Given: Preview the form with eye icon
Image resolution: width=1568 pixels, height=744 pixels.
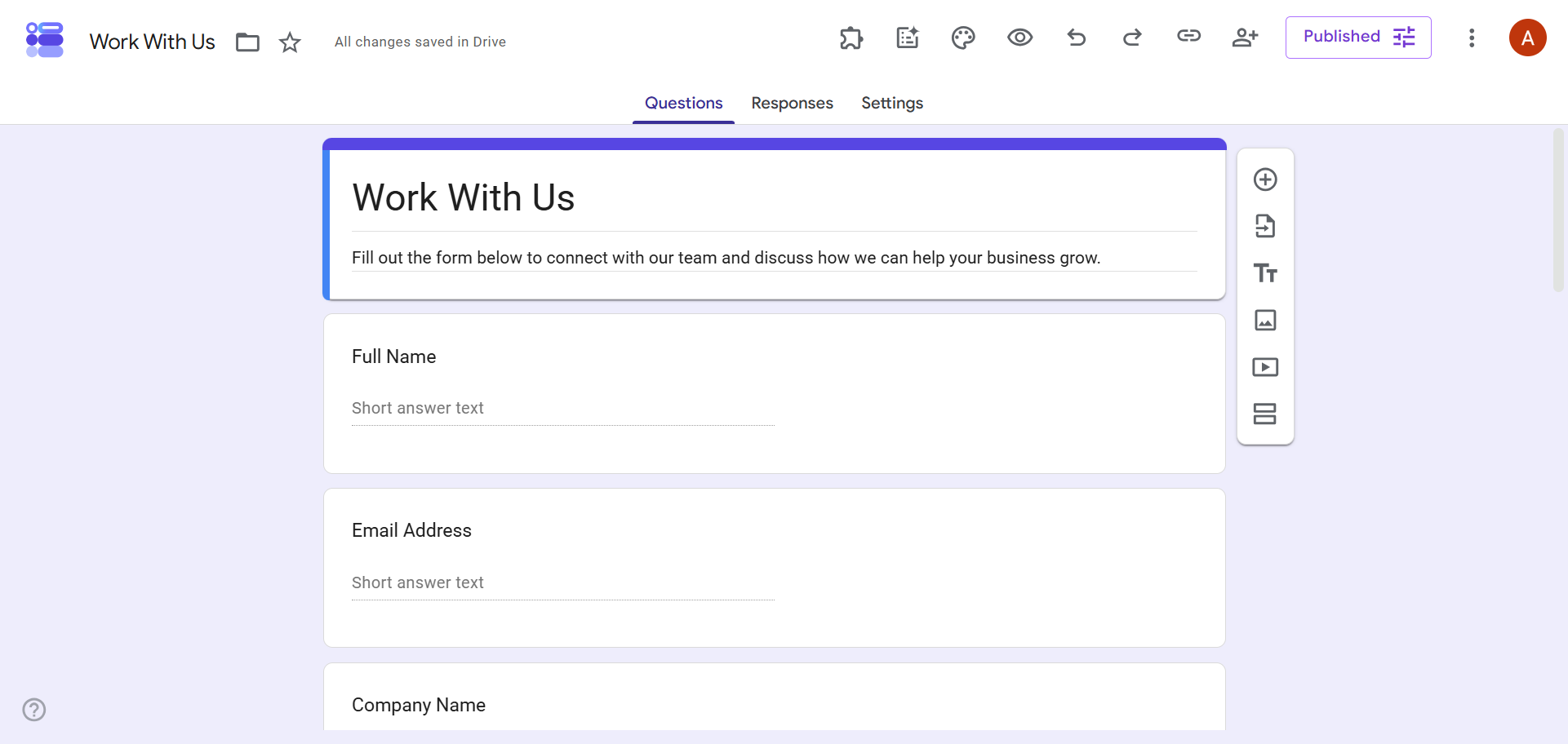Looking at the screenshot, I should pos(1019,38).
